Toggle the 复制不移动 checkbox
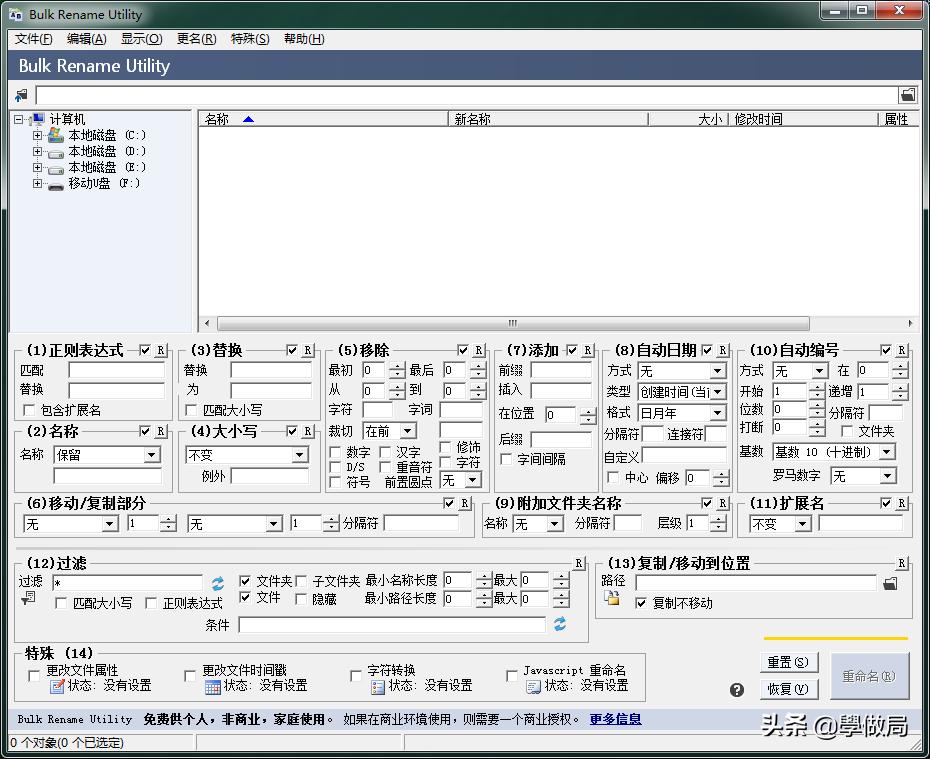 click(x=641, y=603)
